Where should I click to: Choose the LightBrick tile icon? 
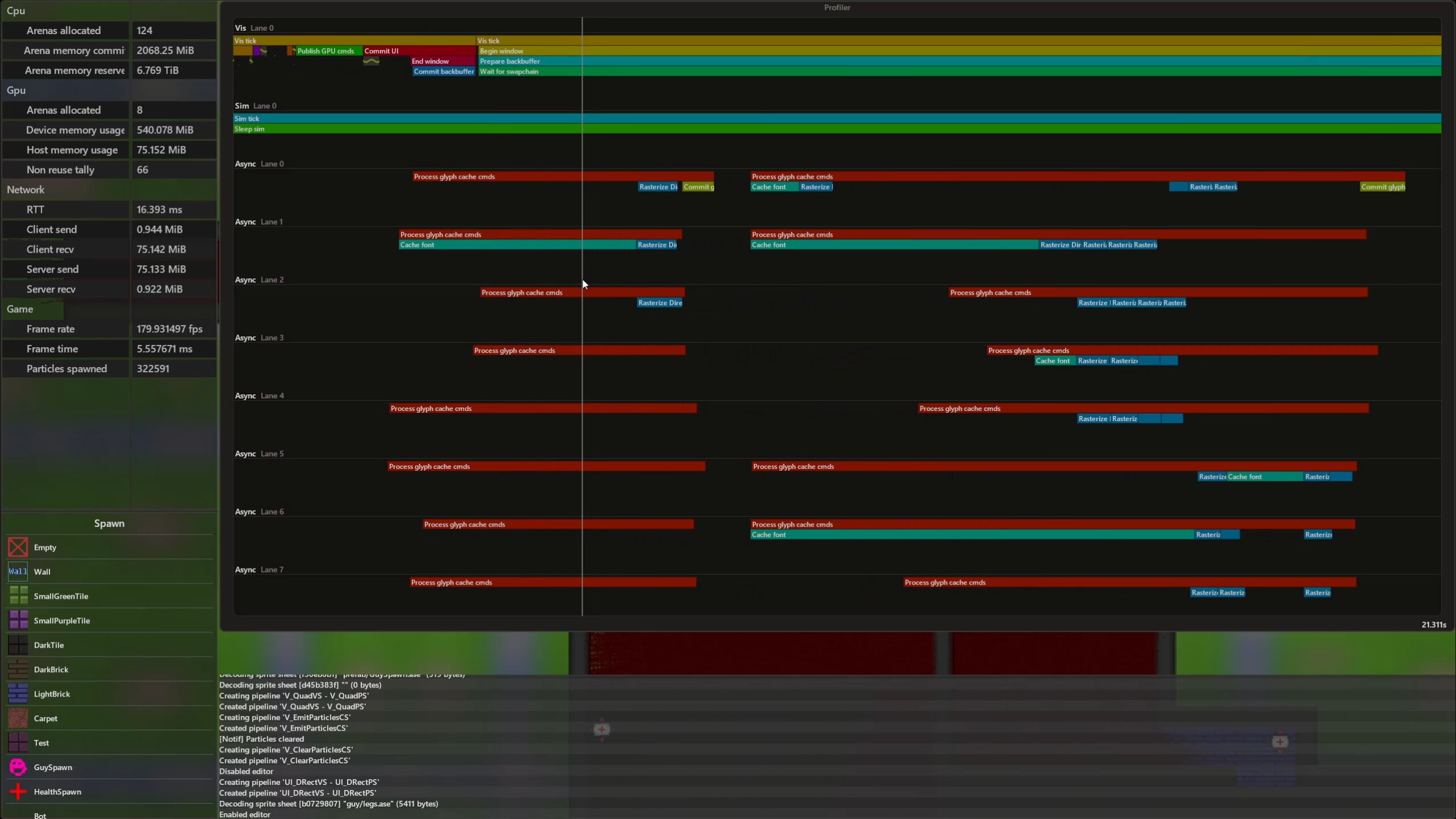point(18,694)
